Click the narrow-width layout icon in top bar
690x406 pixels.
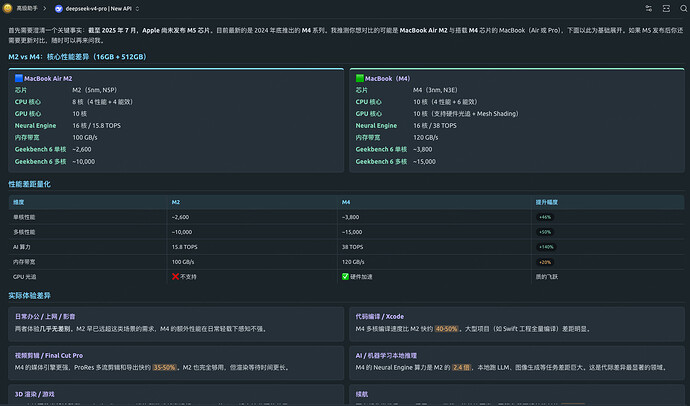[x=666, y=8]
